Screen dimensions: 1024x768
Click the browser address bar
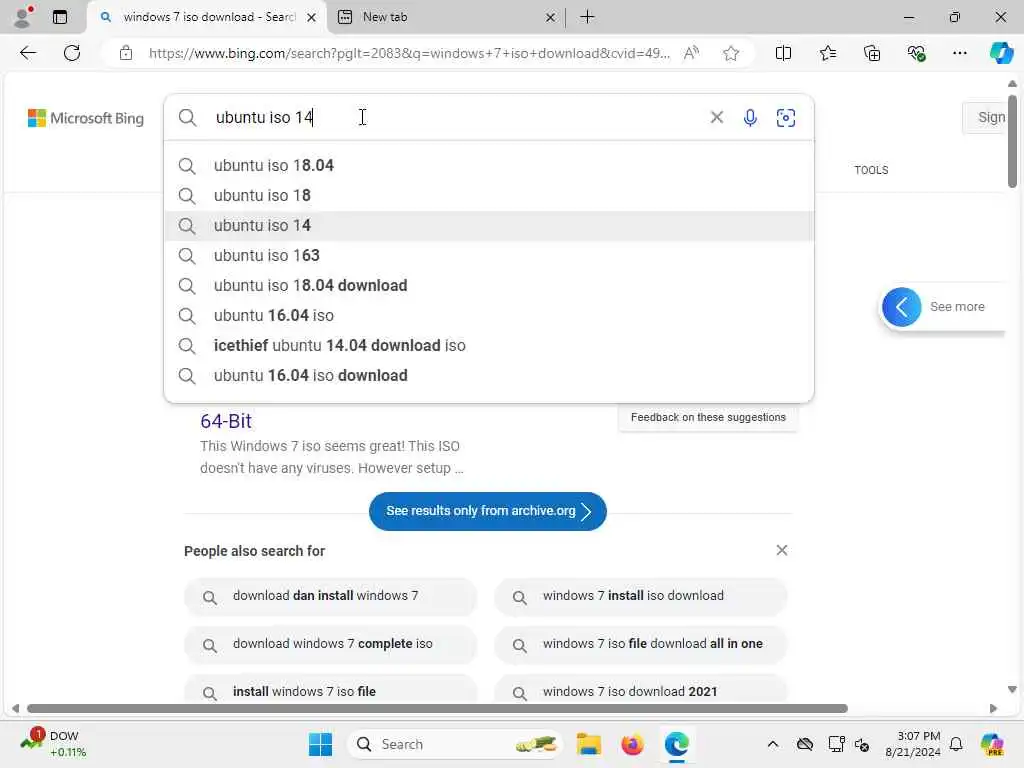(x=409, y=53)
